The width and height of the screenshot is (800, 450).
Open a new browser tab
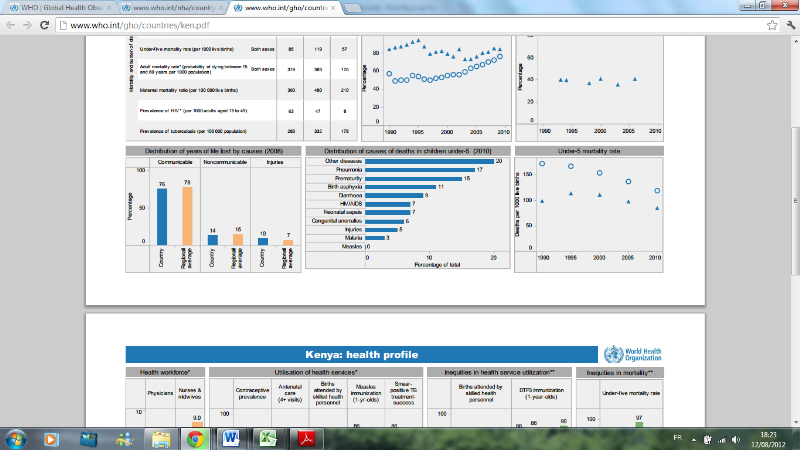point(353,8)
